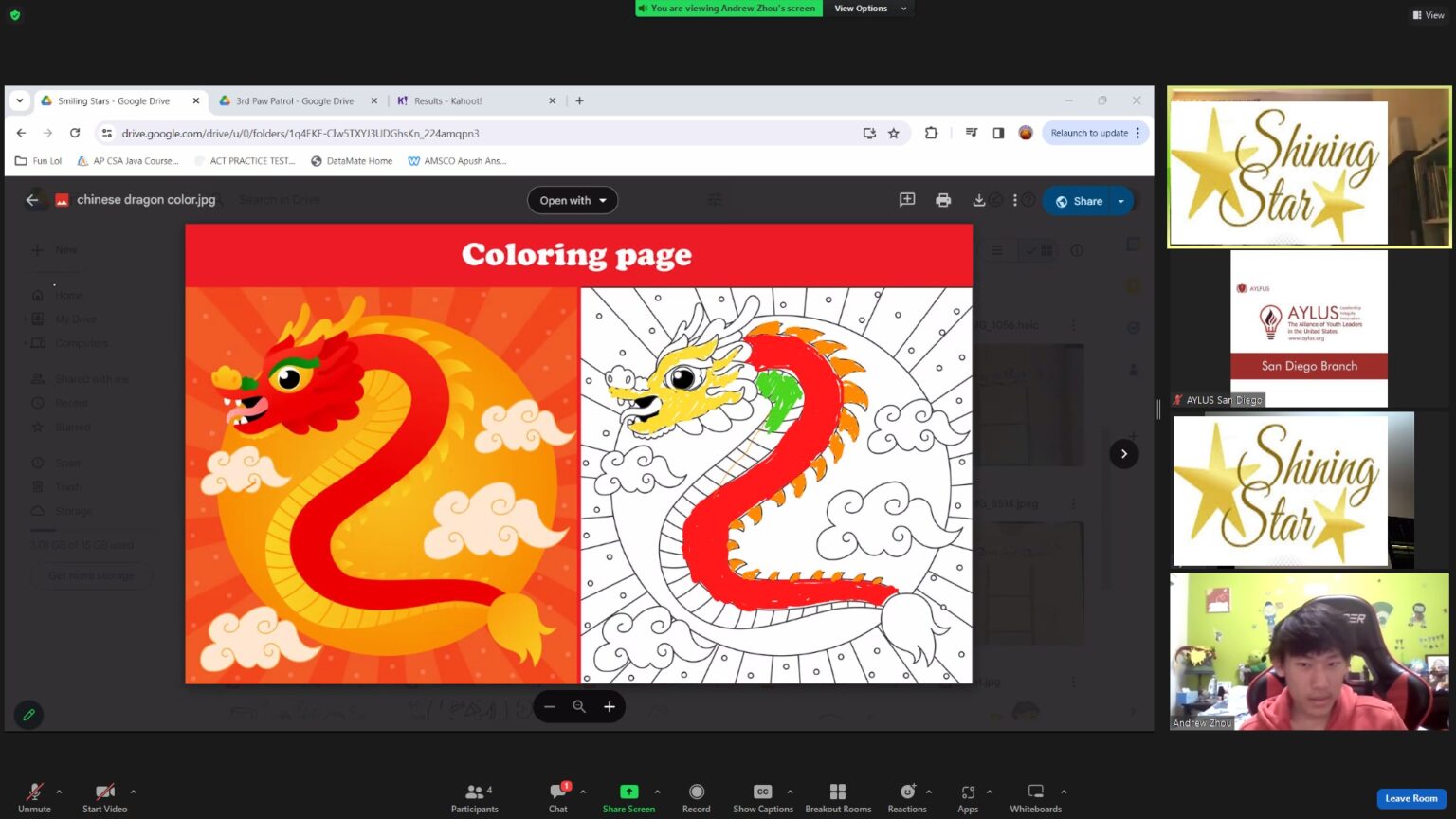Open Zoom Apps
This screenshot has height=819, width=1456.
(968, 797)
